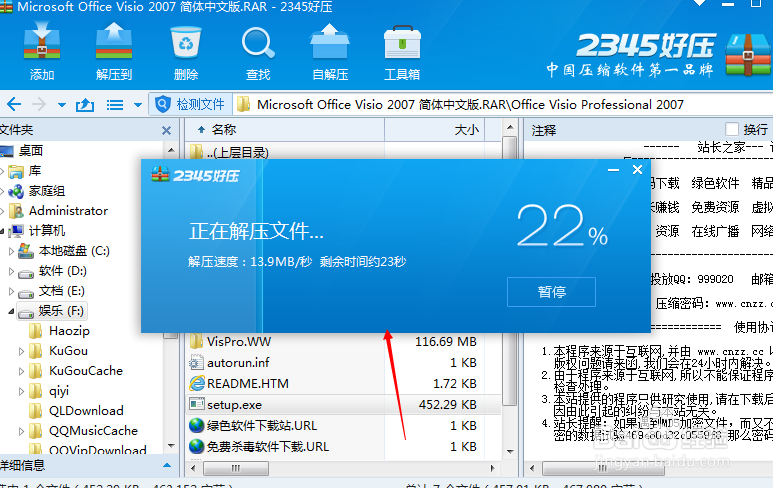Sort by the 名称 column header

tap(285, 130)
